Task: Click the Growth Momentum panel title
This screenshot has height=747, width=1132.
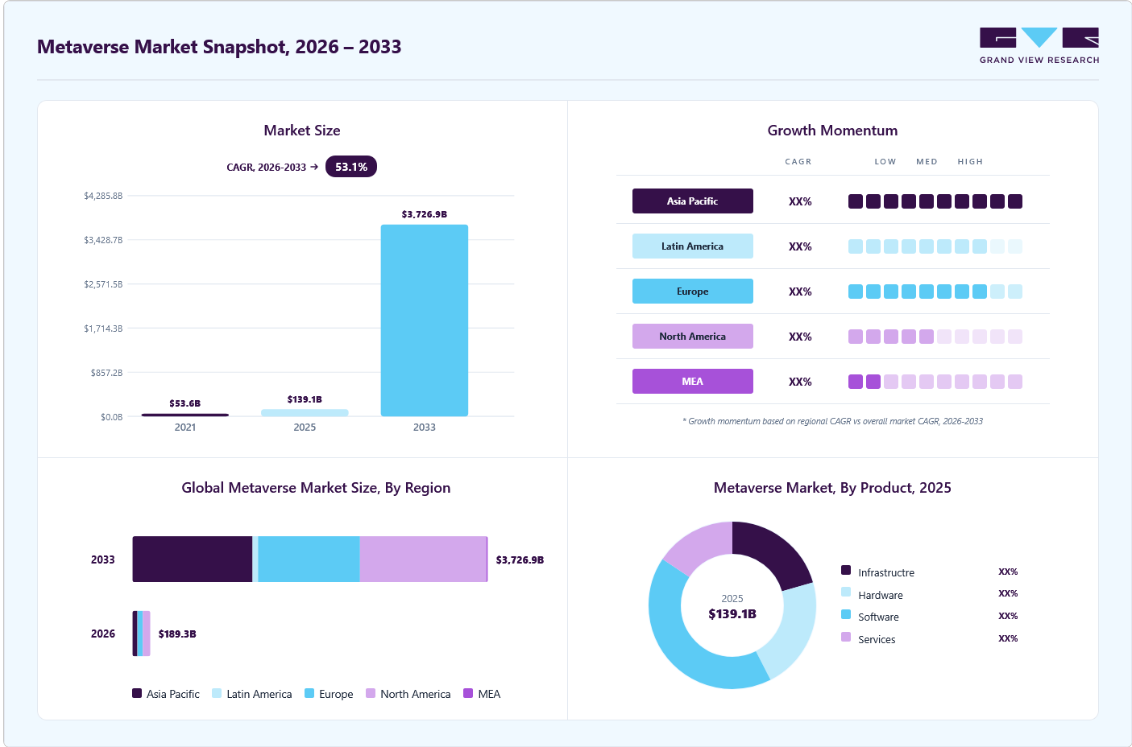Action: coord(832,131)
